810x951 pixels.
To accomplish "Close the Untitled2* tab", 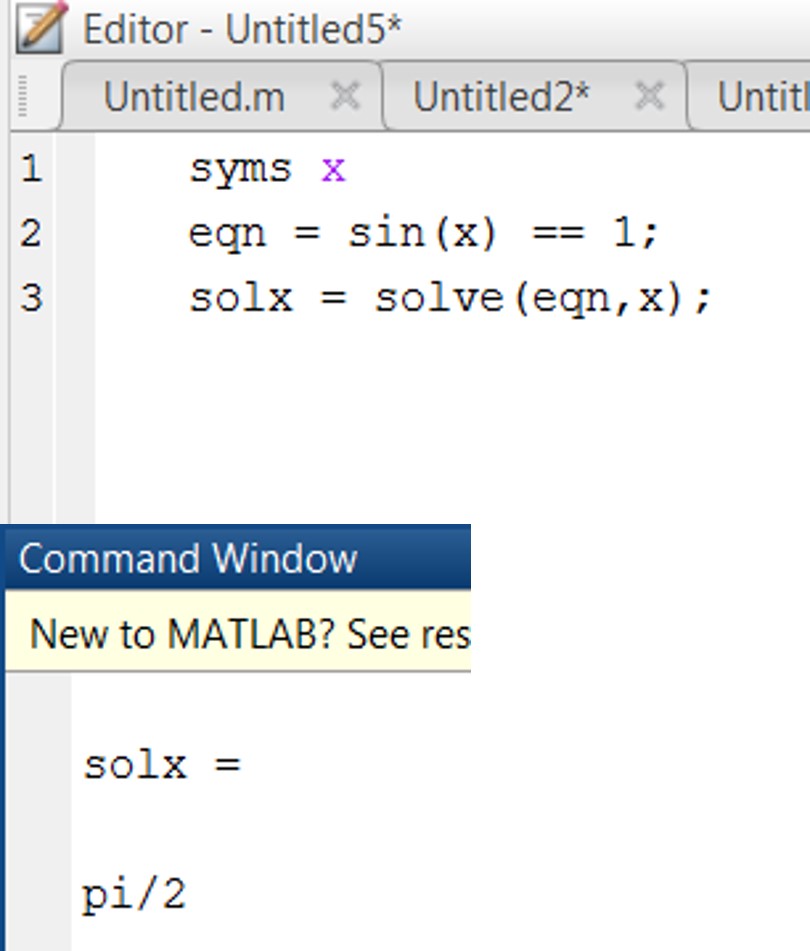I will click(x=649, y=96).
